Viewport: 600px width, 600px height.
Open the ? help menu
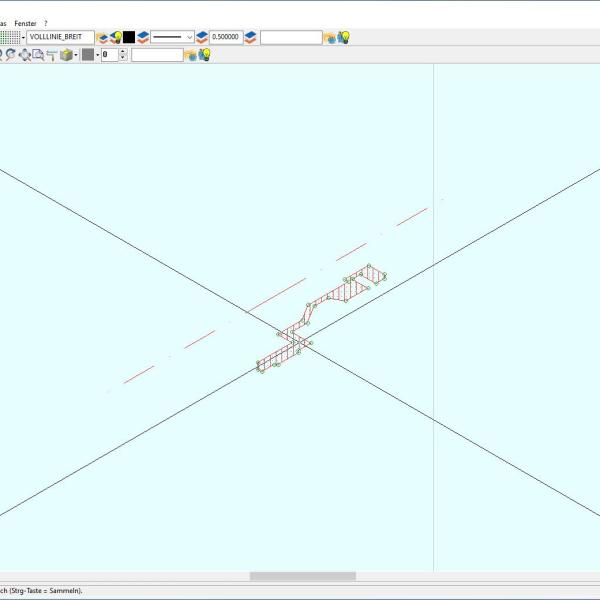click(x=46, y=23)
